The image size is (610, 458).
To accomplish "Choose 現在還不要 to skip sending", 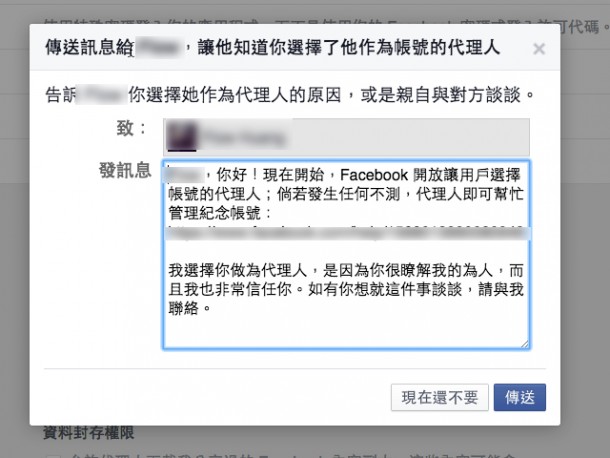I will [x=440, y=397].
